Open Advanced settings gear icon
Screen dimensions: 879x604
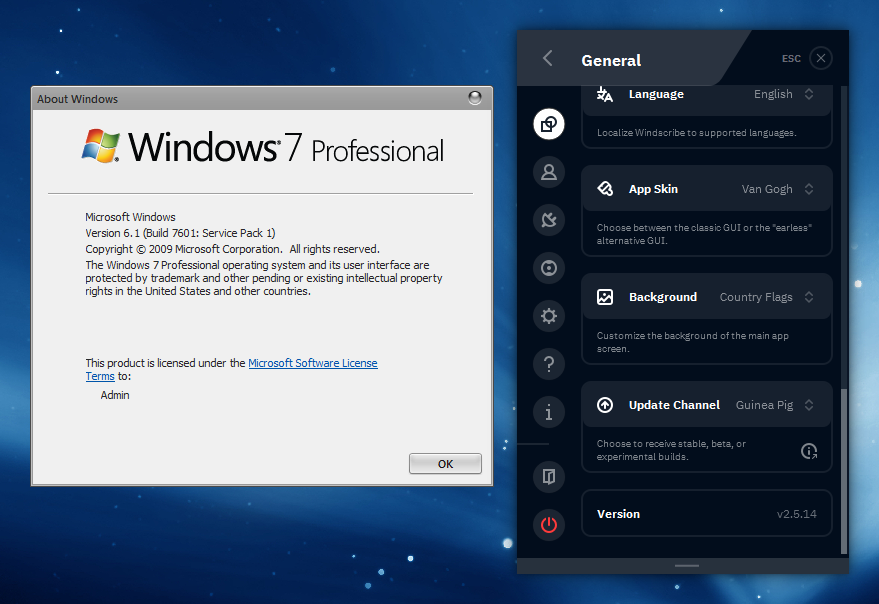coord(548,316)
